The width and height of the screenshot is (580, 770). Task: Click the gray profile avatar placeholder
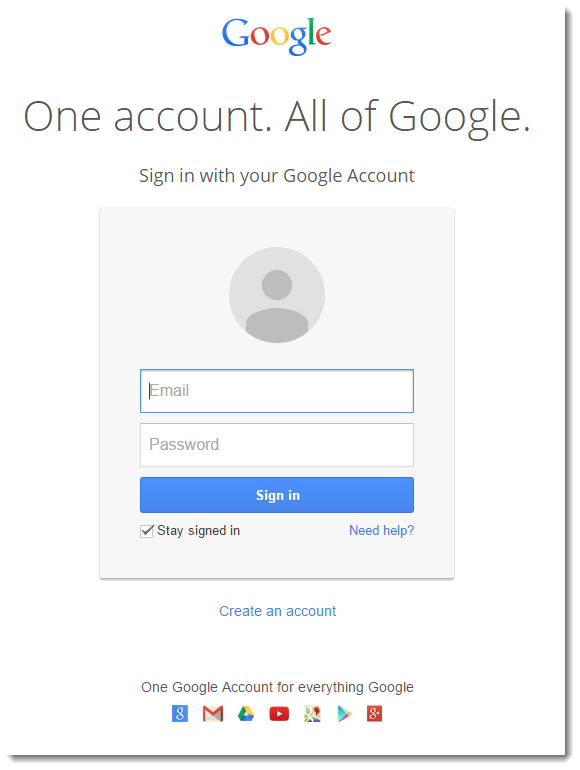tap(277, 295)
